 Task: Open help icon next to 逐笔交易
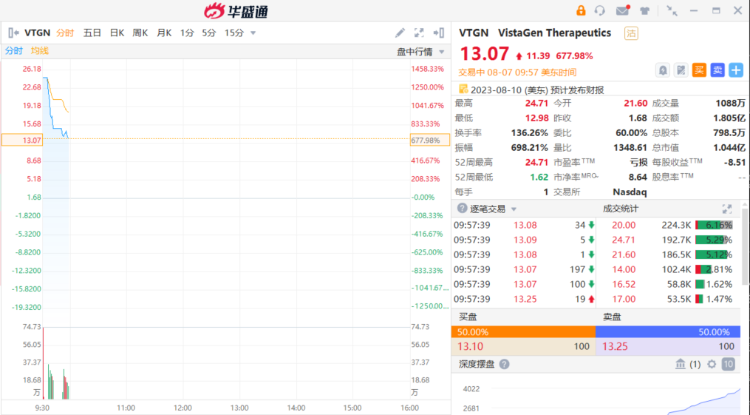coord(462,208)
